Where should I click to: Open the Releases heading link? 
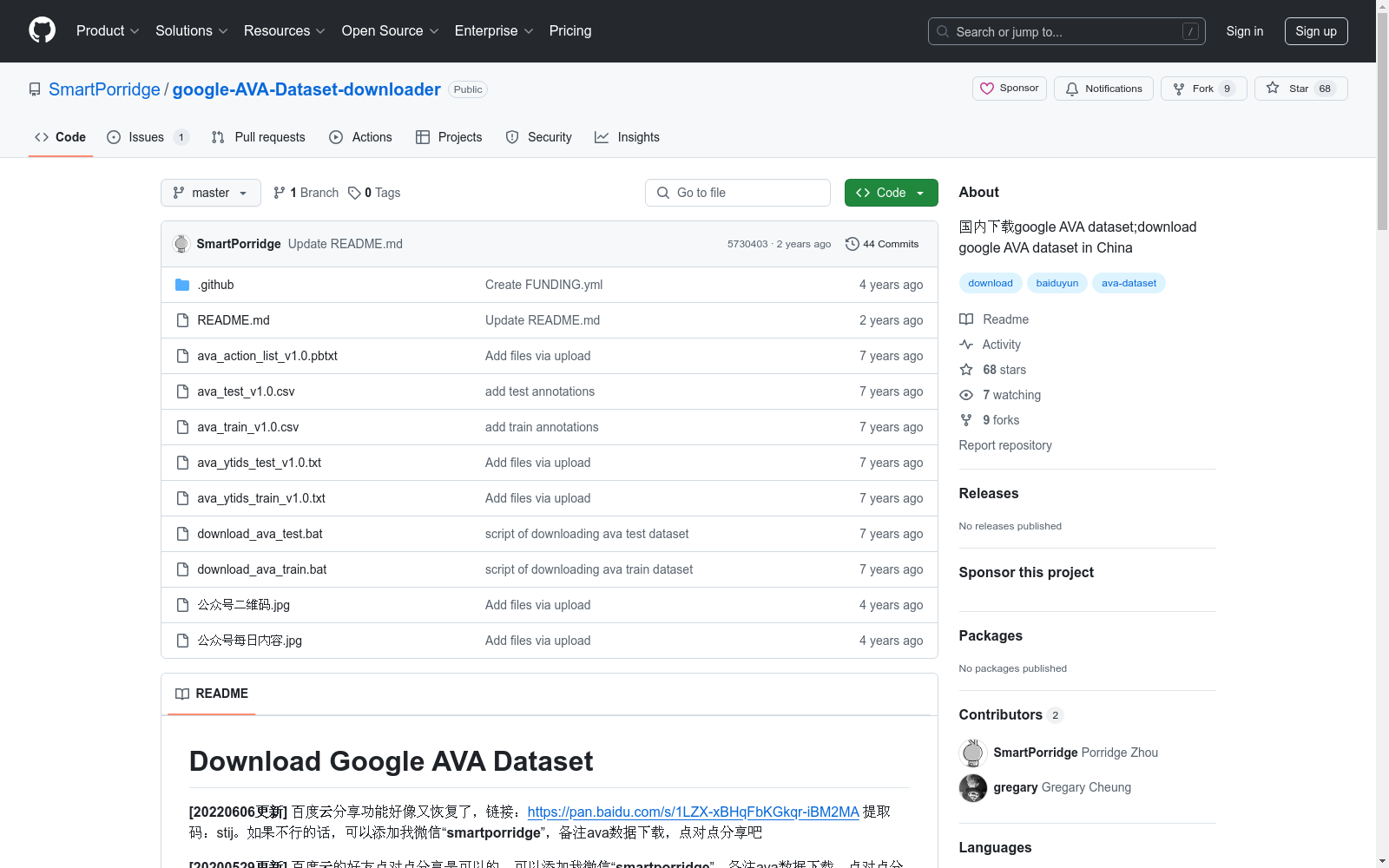(989, 493)
